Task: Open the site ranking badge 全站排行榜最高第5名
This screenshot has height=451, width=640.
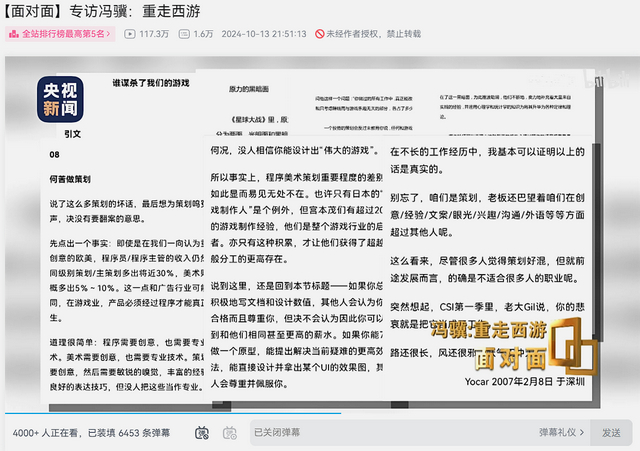Action: (x=60, y=34)
